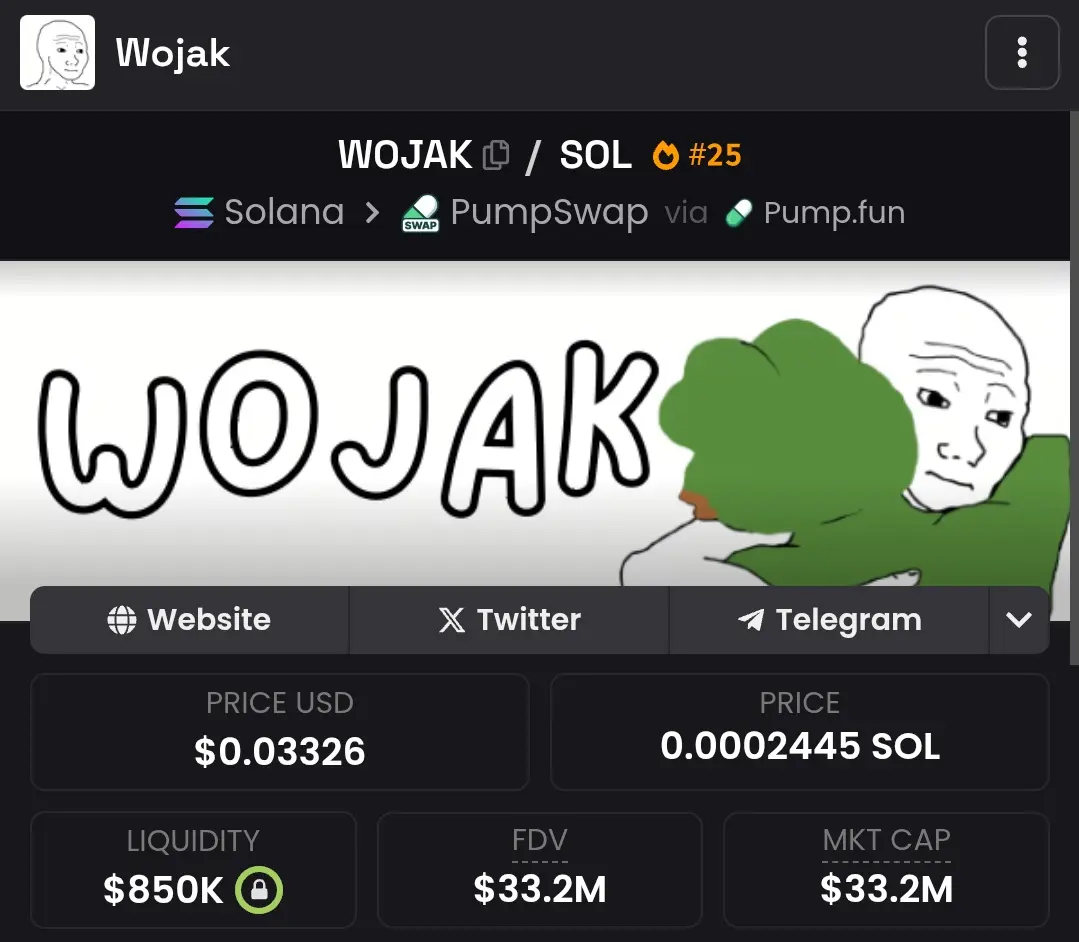Click the Solana chain logo icon
The image size is (1079, 942).
[x=194, y=213]
